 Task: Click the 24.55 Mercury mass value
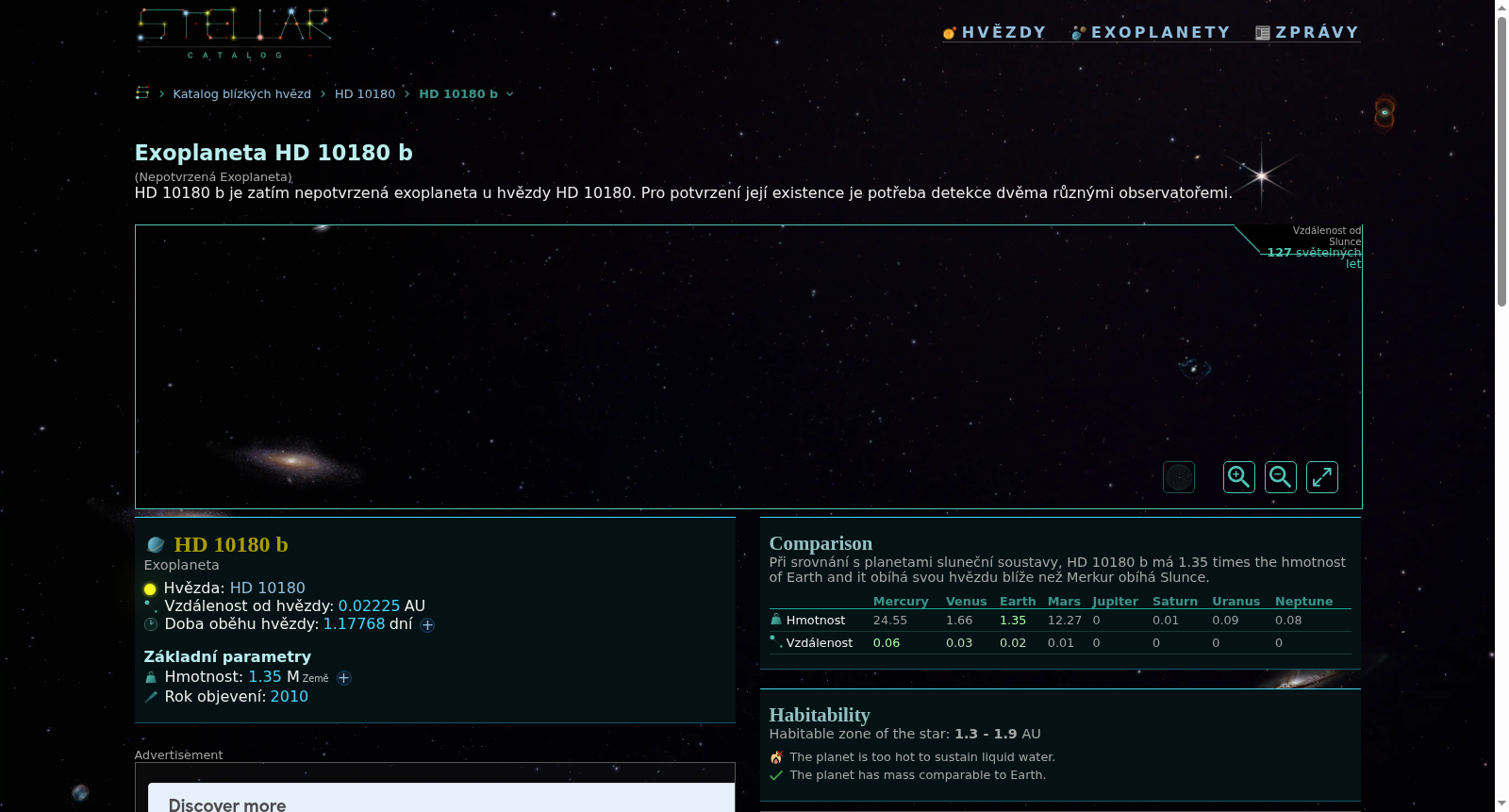[890, 621]
